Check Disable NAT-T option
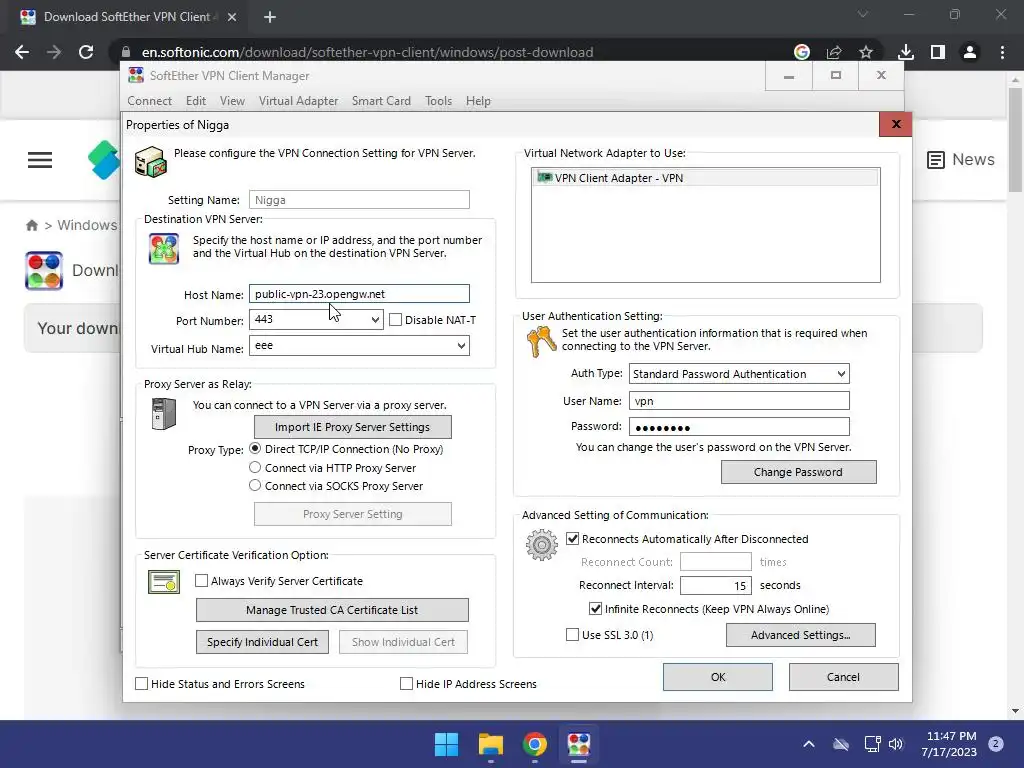 click(x=395, y=320)
